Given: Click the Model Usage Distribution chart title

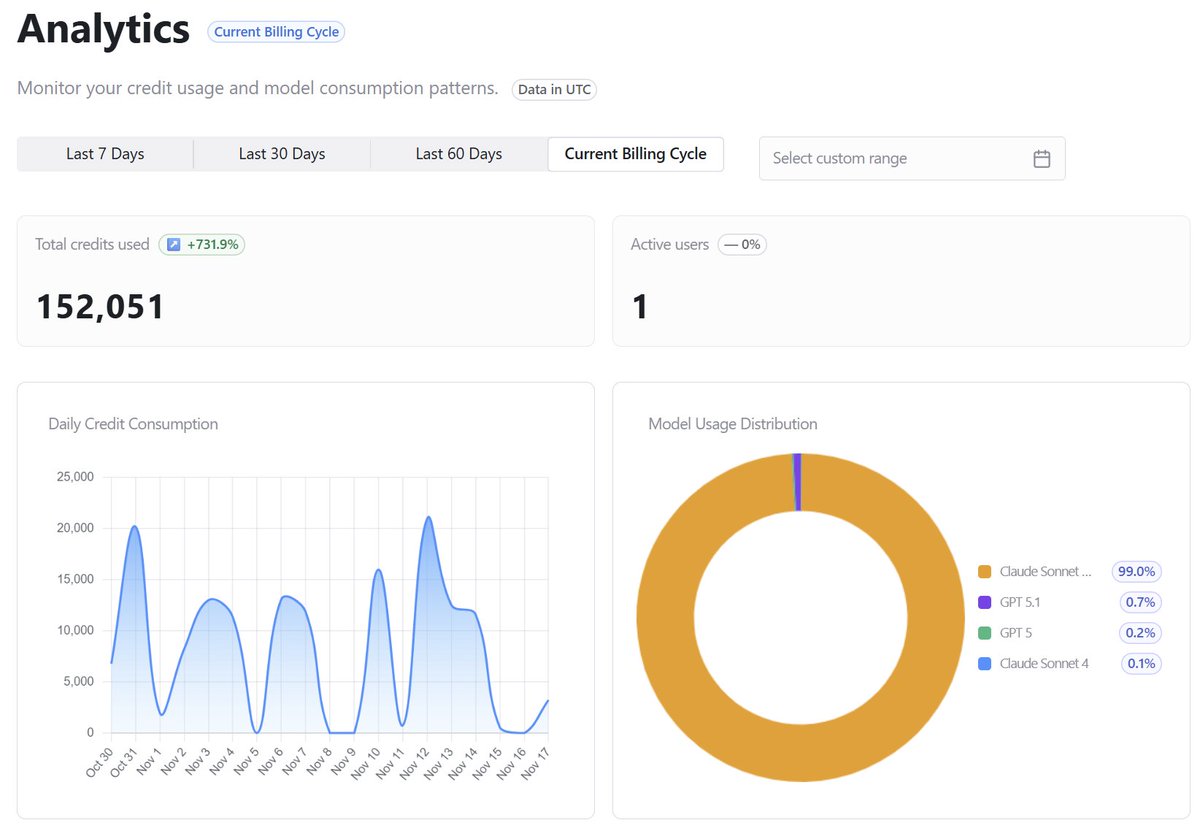Looking at the screenshot, I should (x=733, y=424).
